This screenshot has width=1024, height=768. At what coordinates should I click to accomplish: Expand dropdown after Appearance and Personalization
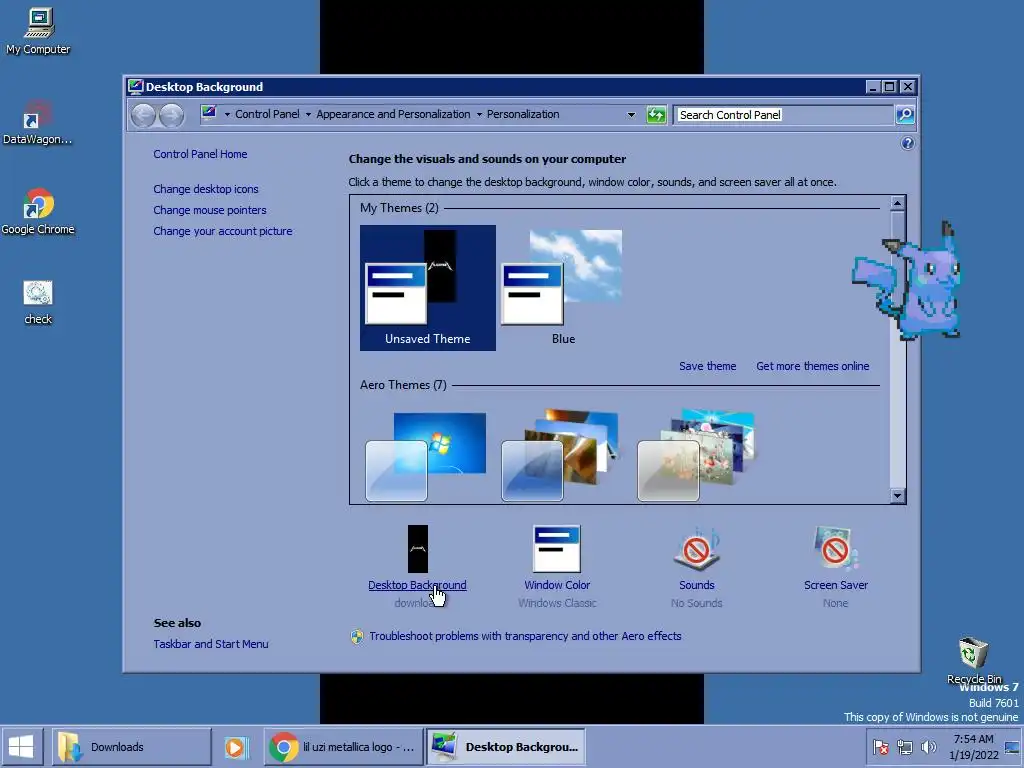click(x=479, y=114)
